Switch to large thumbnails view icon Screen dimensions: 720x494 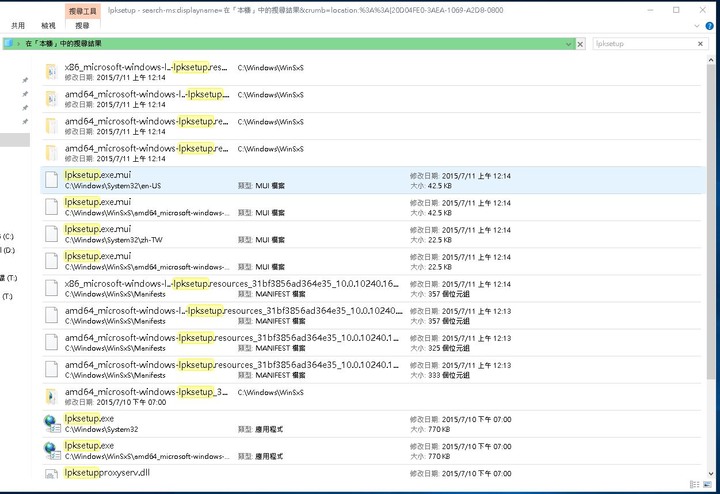pyautogui.click(x=709, y=485)
